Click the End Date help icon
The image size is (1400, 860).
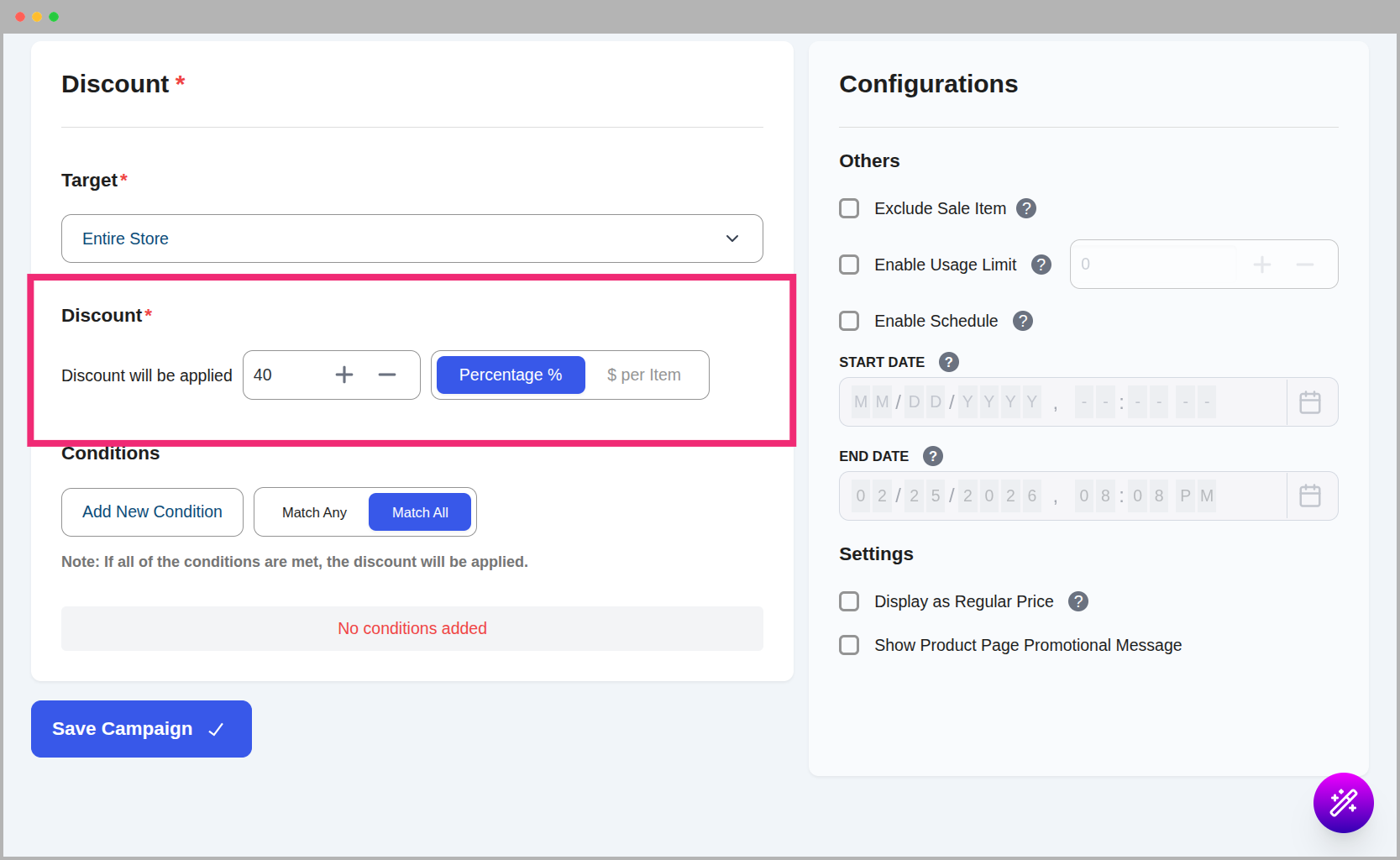(932, 456)
